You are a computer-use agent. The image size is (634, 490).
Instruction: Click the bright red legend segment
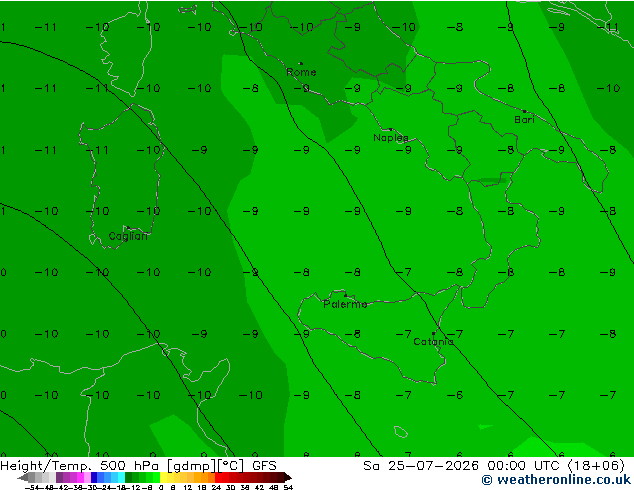pyautogui.click(x=218, y=477)
